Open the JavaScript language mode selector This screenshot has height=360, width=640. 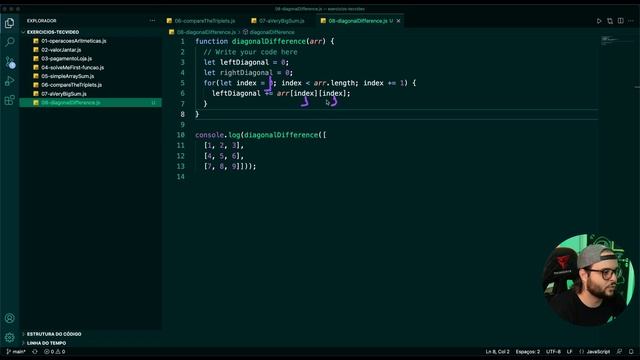point(598,351)
